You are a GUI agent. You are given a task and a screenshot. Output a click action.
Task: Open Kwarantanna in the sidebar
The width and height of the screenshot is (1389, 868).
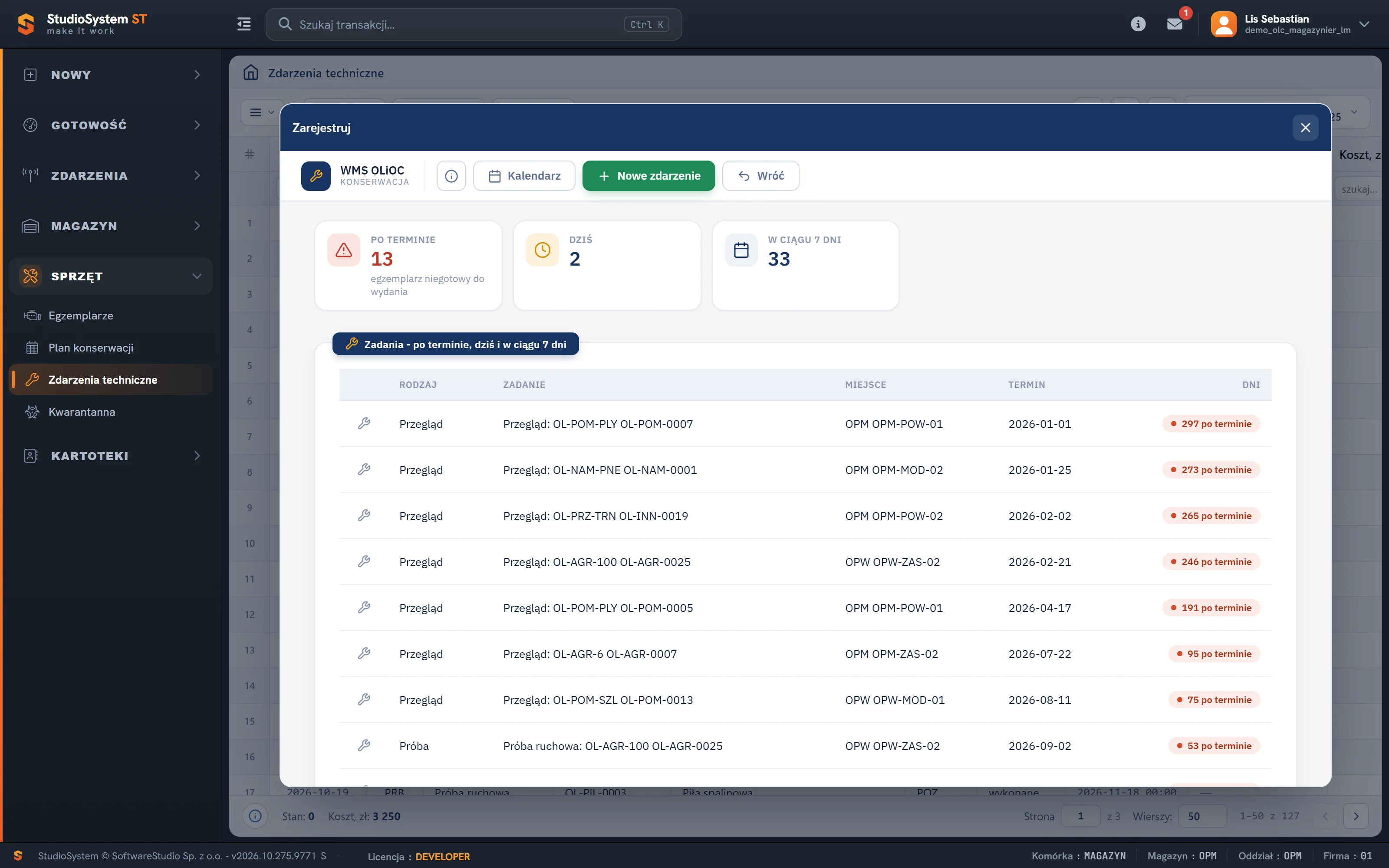click(x=111, y=411)
